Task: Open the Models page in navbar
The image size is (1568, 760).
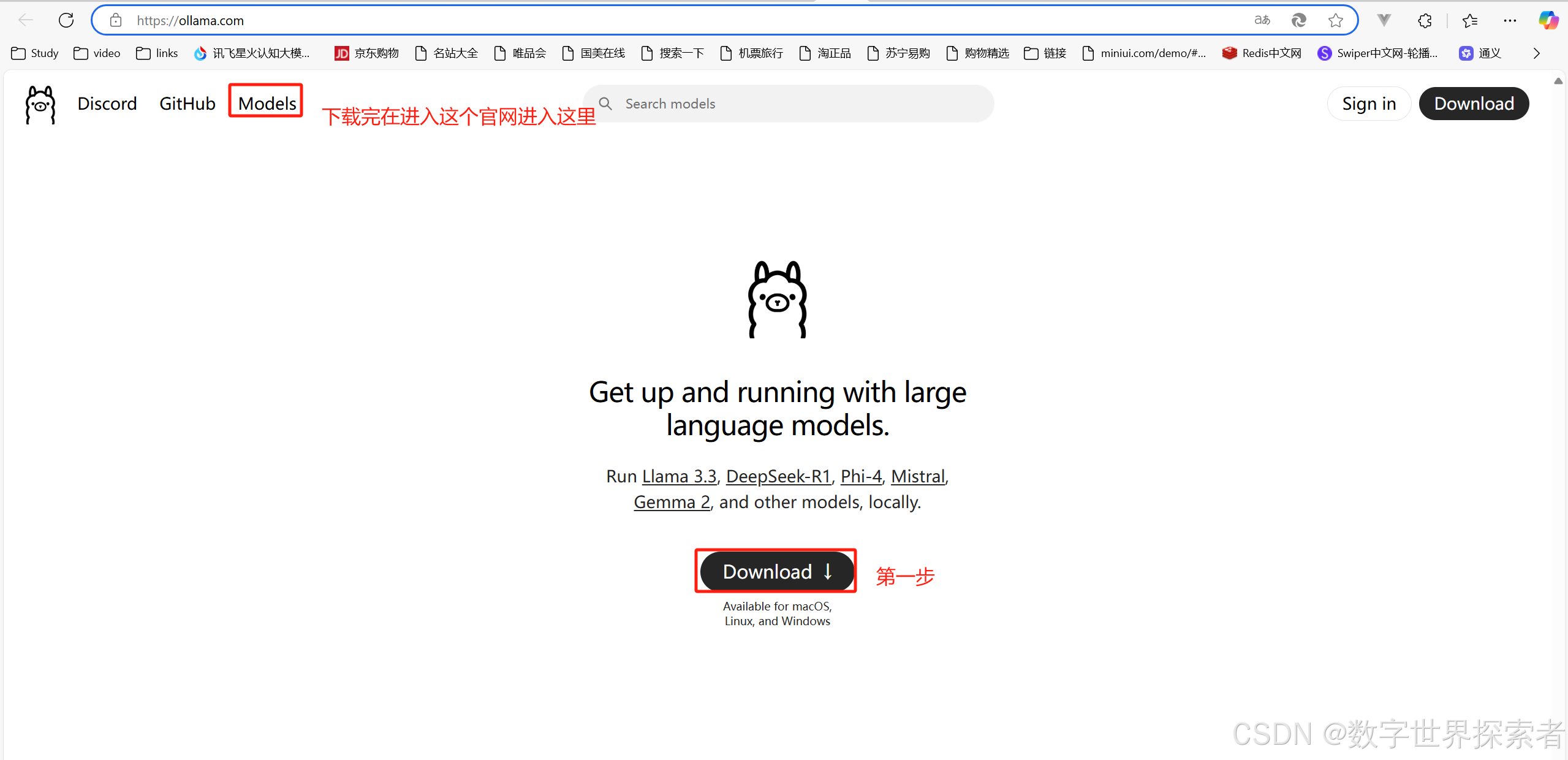Action: 267,104
